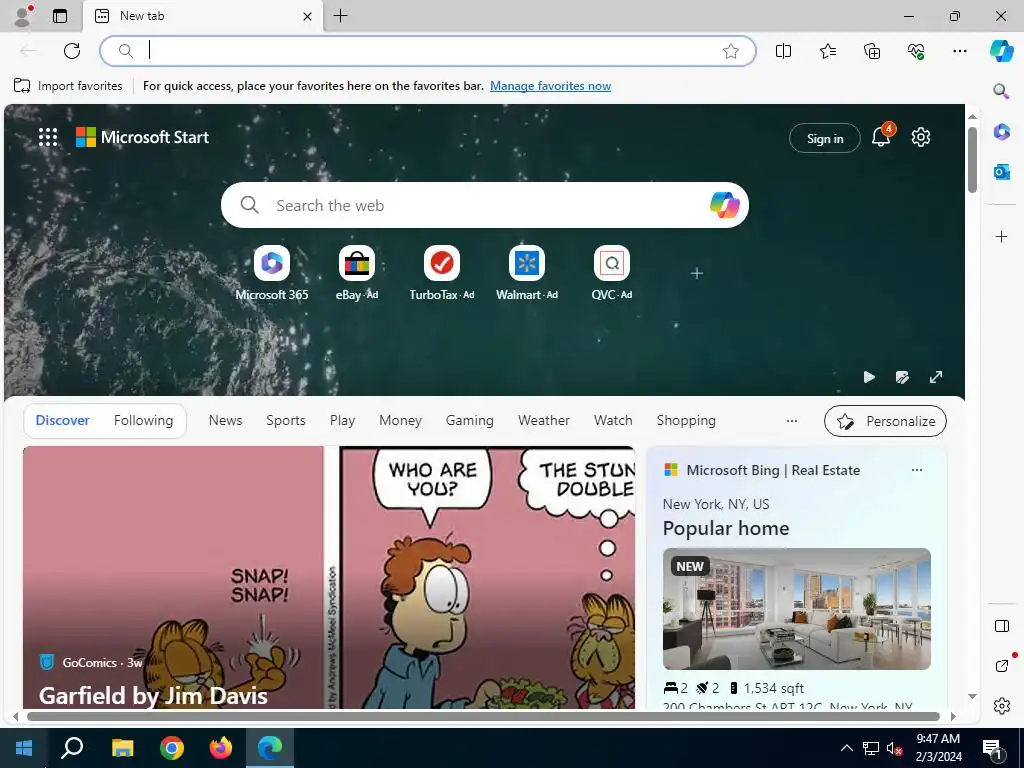1024x768 pixels.
Task: Open Settings and more ellipsis menu
Action: tap(959, 51)
